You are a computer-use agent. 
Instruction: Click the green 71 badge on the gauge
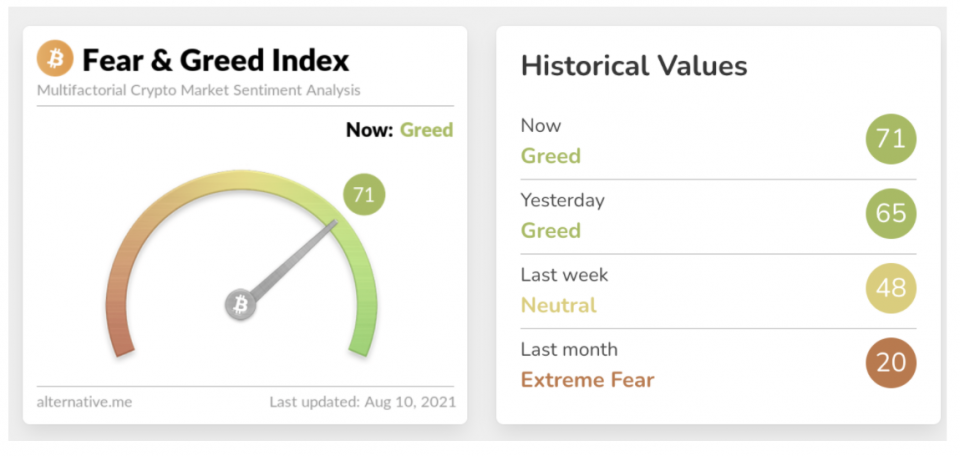click(x=364, y=194)
